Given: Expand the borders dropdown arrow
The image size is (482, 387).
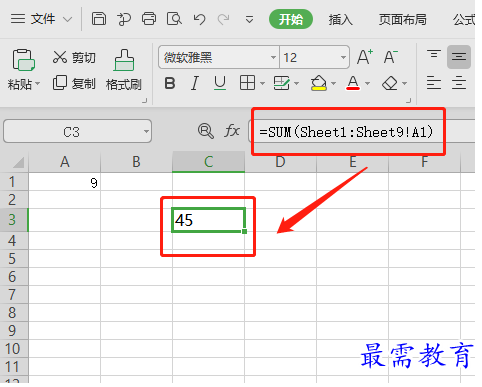Looking at the screenshot, I should [x=262, y=83].
